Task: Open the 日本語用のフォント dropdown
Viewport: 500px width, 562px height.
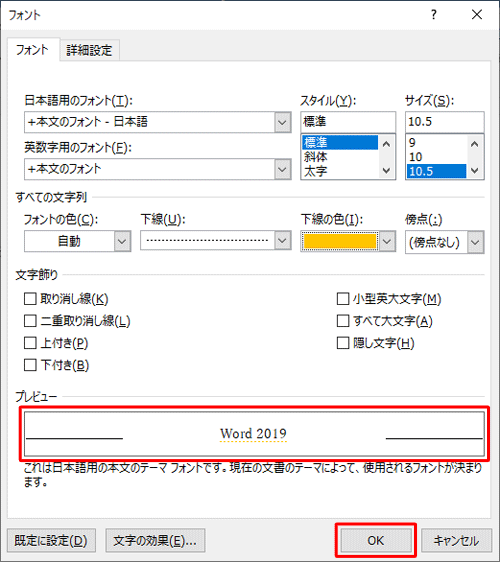Action: click(x=282, y=122)
